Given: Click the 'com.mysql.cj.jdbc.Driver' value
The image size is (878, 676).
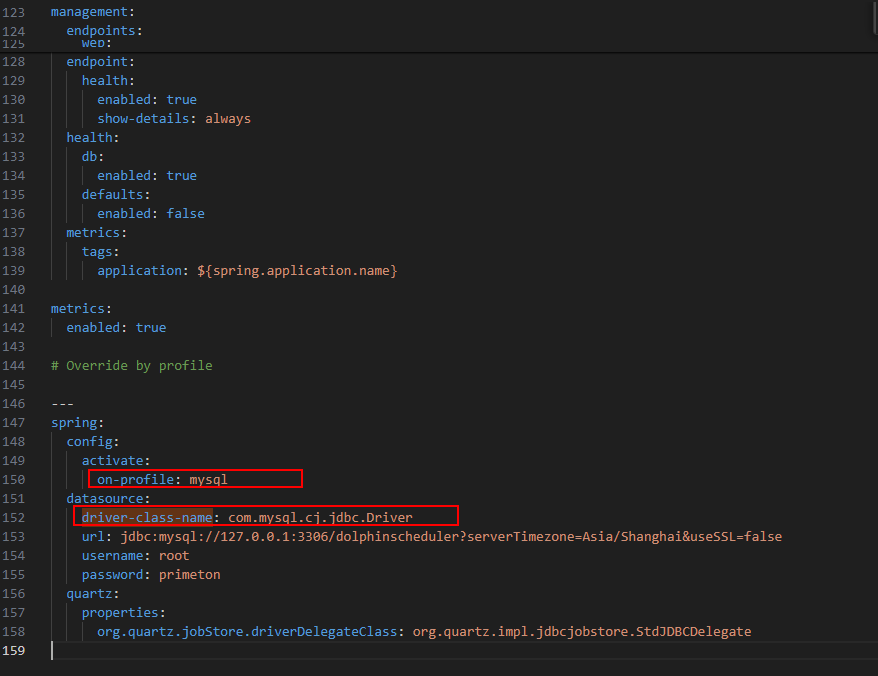Looking at the screenshot, I should click(320, 518).
